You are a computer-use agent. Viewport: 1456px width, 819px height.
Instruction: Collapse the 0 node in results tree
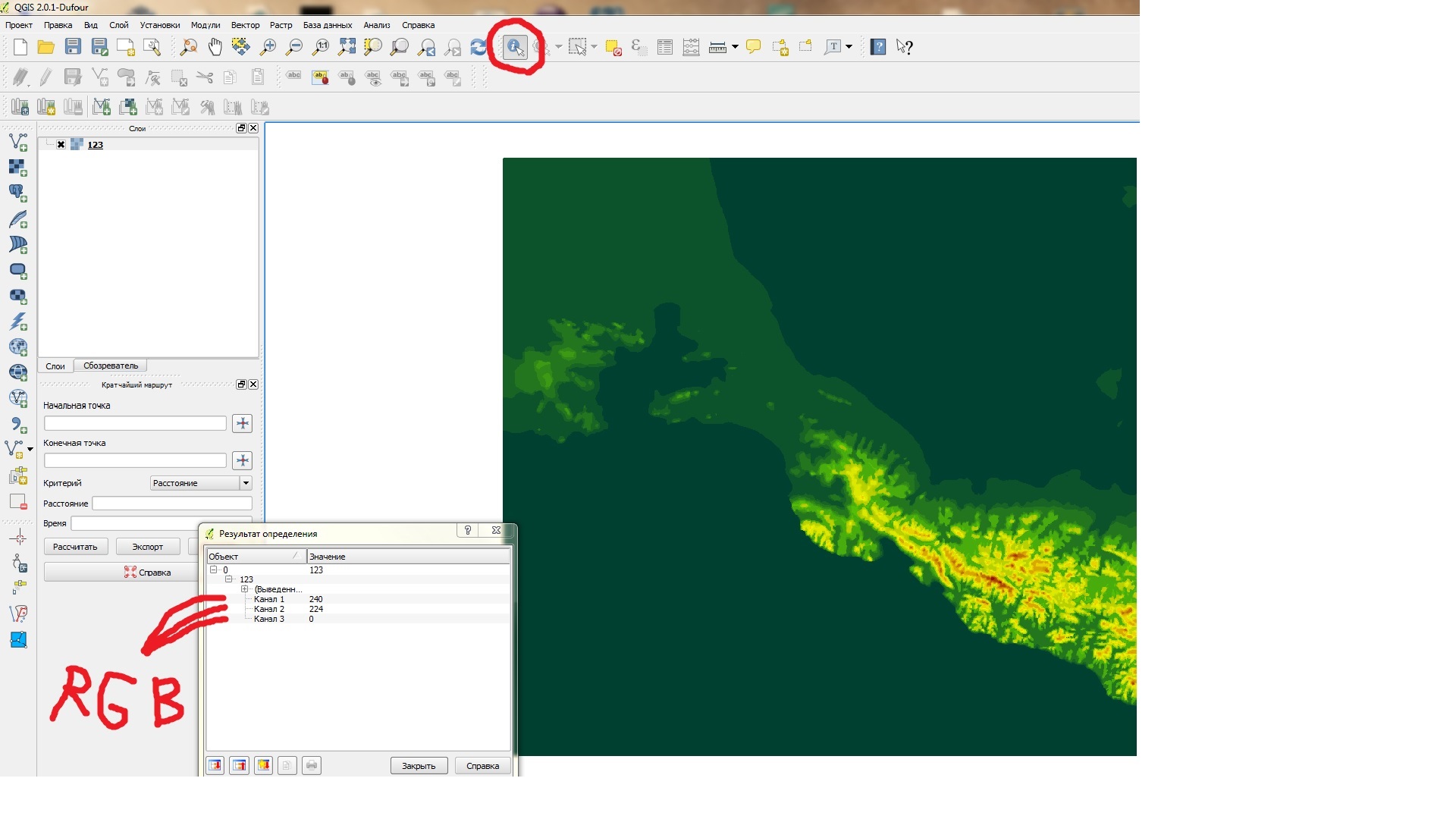214,570
